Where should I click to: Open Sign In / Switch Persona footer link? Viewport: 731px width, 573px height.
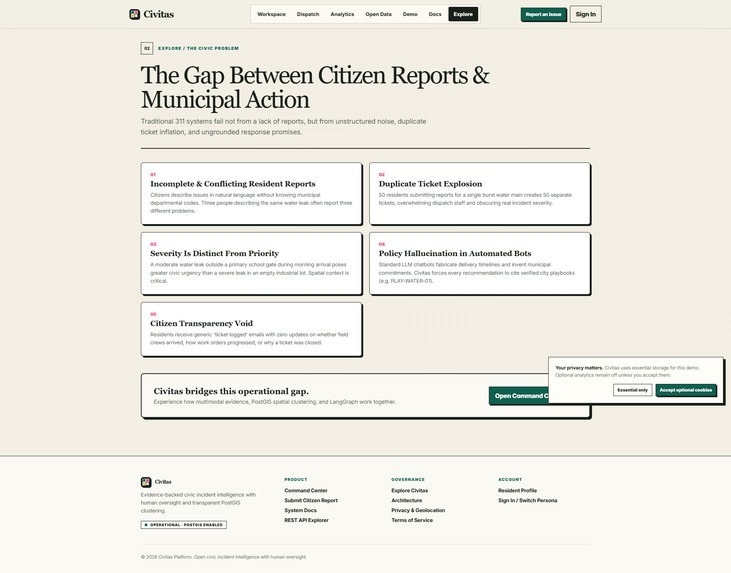pos(528,500)
